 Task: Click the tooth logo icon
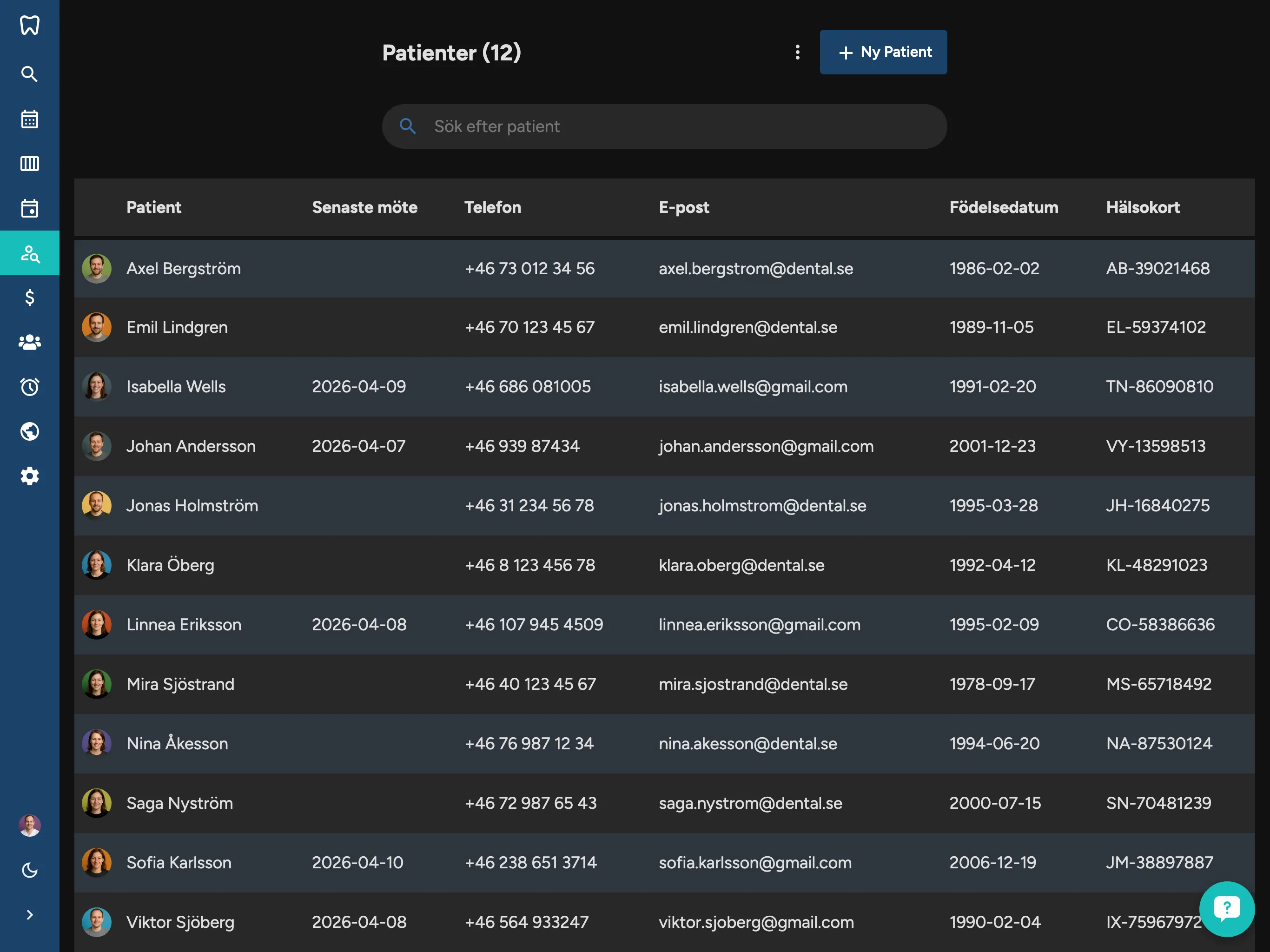29,25
